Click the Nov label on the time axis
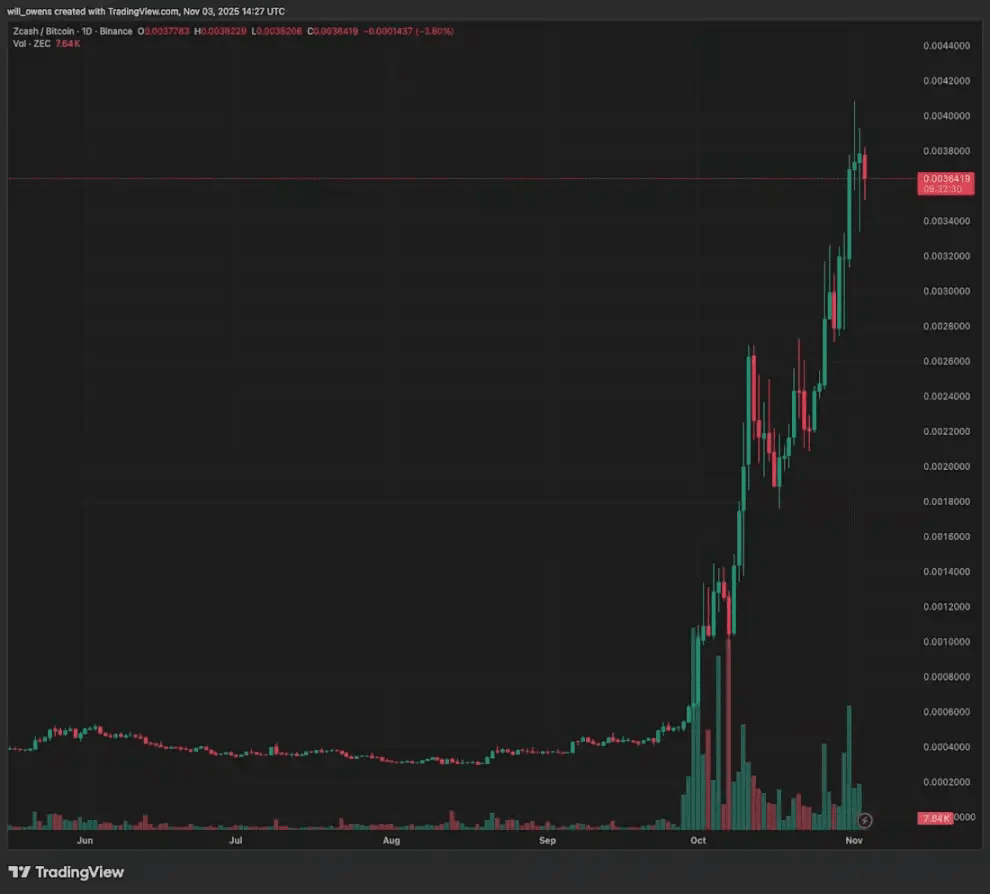Image resolution: width=990 pixels, height=894 pixels. [x=854, y=840]
